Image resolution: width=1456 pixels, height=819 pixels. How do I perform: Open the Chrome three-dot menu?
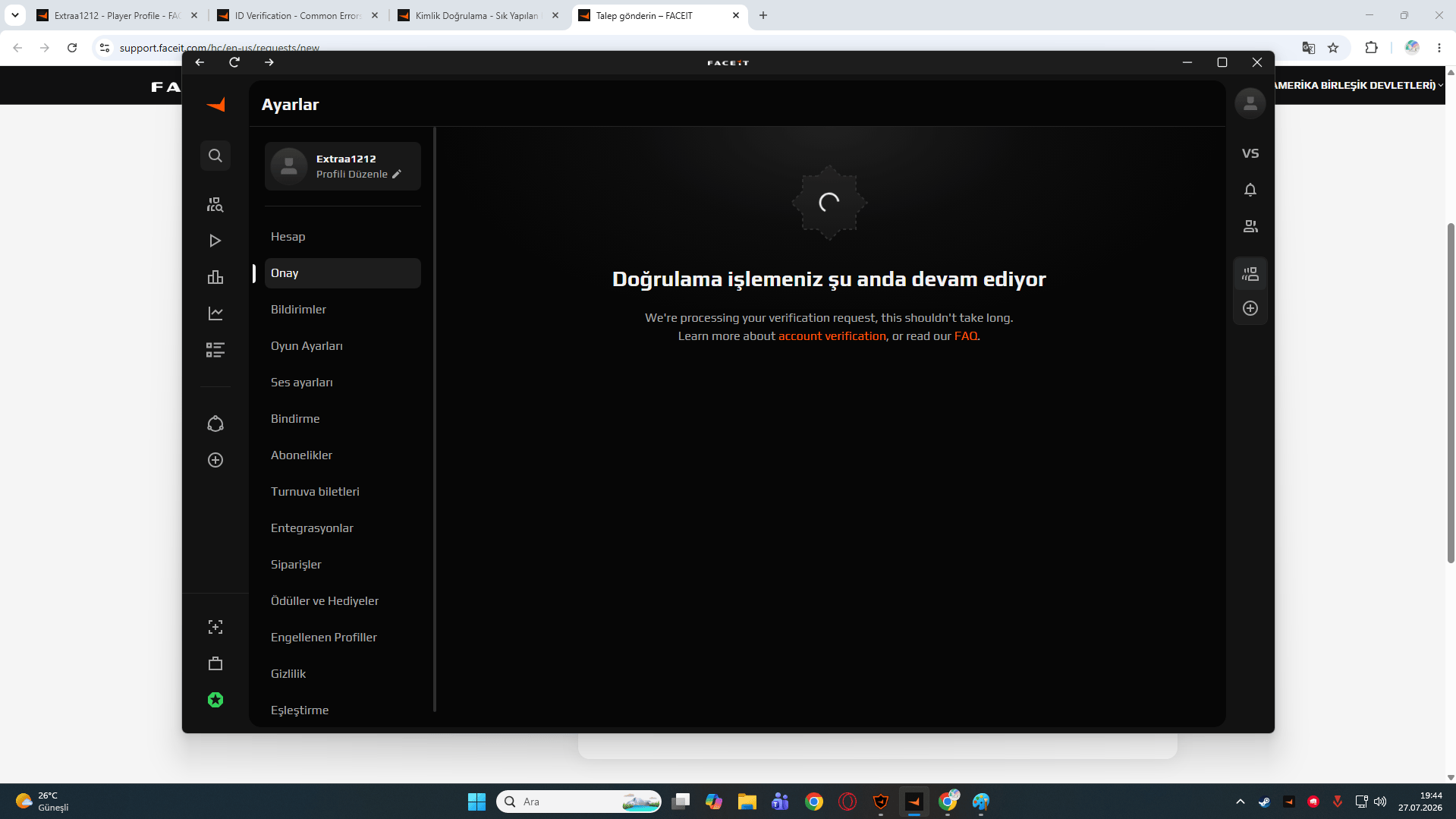pos(1439,48)
